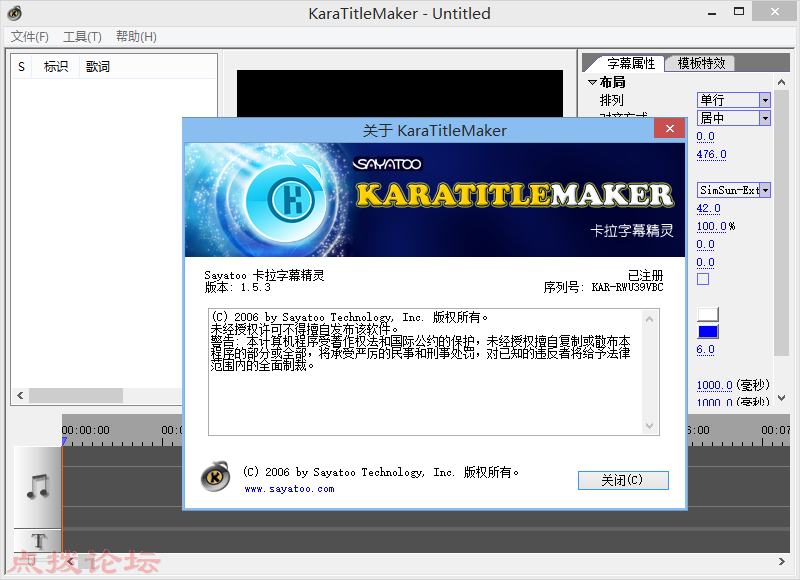Click the properties panel vertical scrollbar thumb

click(x=781, y=223)
